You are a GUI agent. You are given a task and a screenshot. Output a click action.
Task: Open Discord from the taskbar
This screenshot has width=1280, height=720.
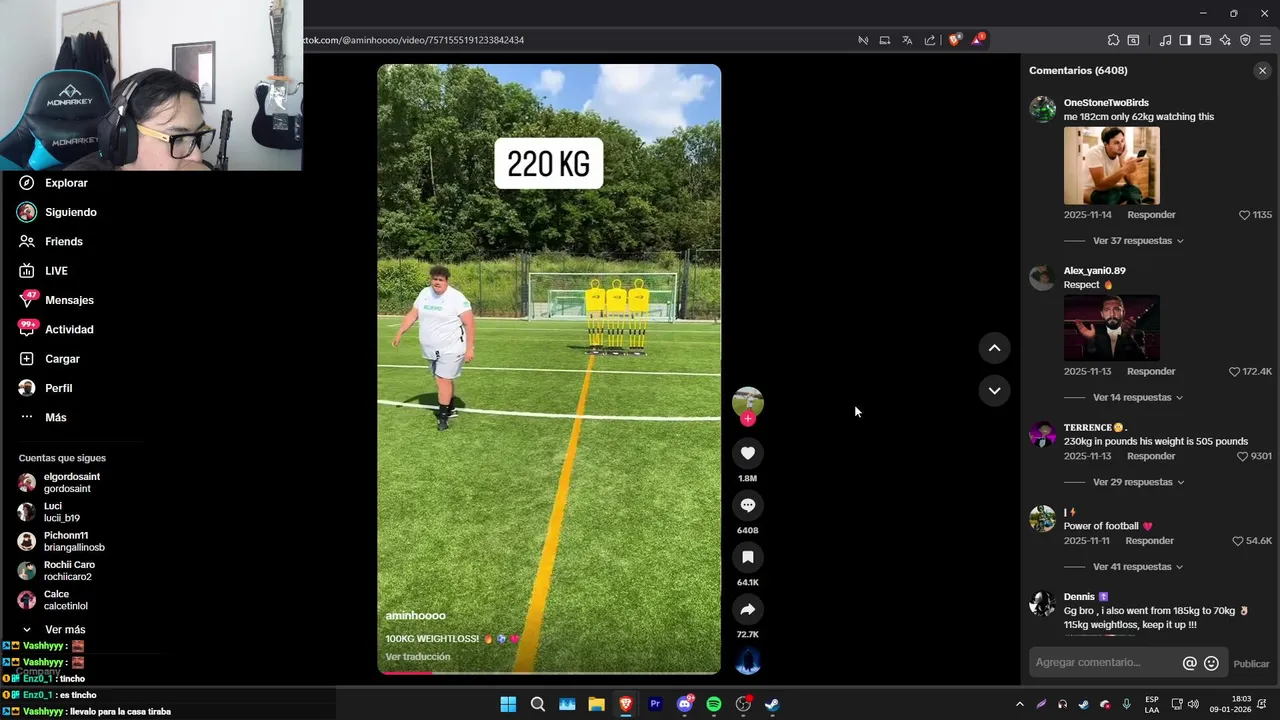[x=685, y=704]
